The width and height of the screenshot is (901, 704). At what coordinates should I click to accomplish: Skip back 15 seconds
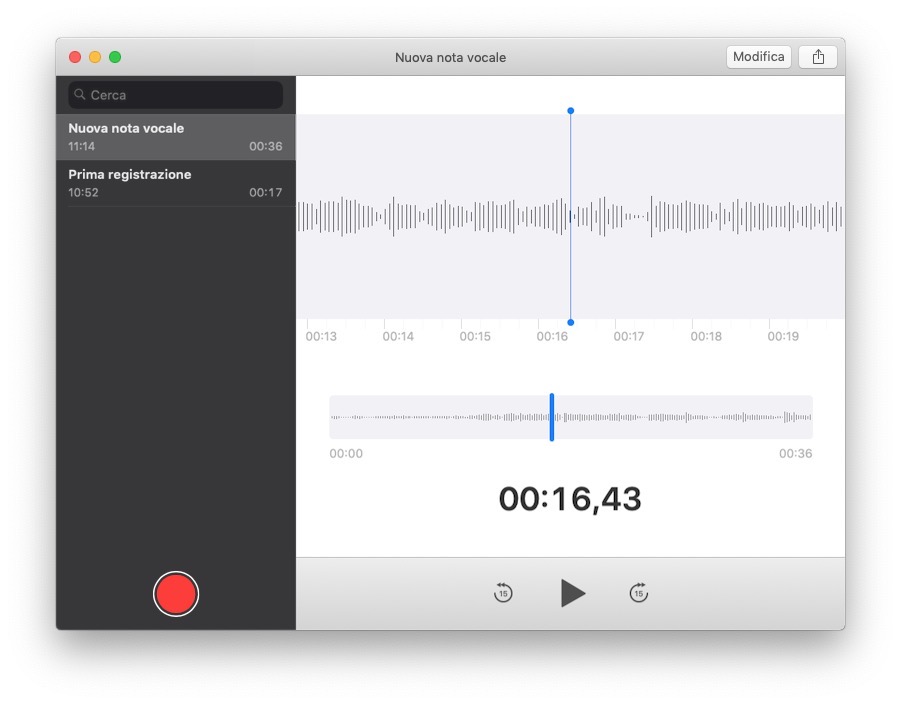click(503, 593)
